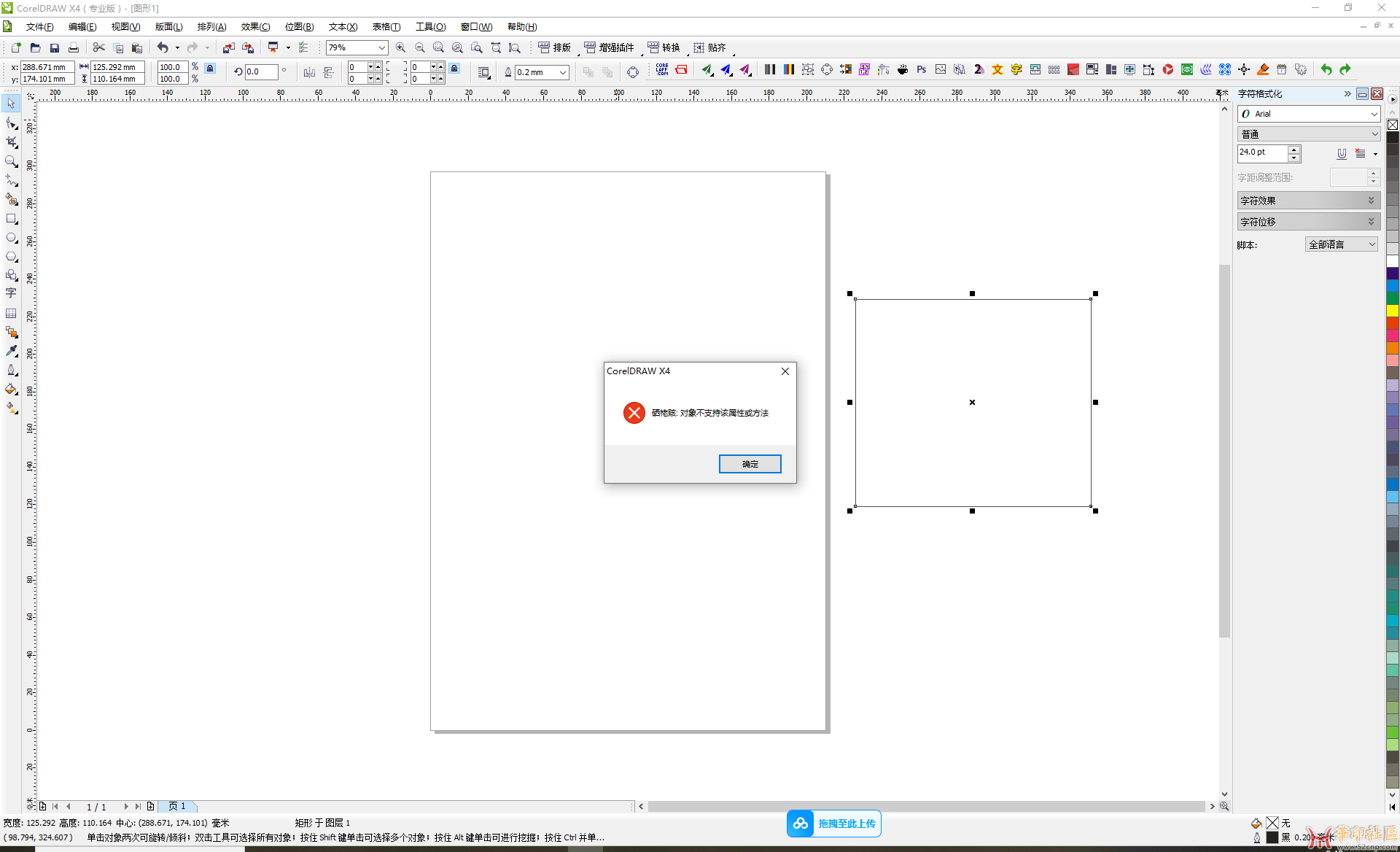
Task: Select the Polygon tool in the toolbox
Action: (x=11, y=256)
